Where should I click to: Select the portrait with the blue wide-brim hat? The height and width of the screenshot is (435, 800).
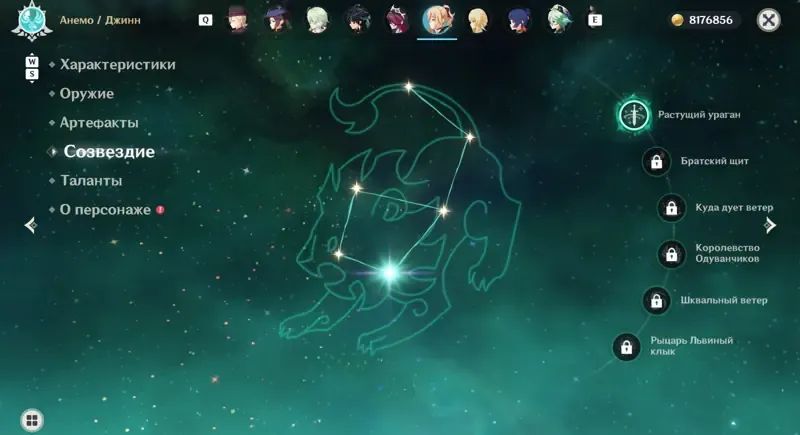tap(277, 19)
